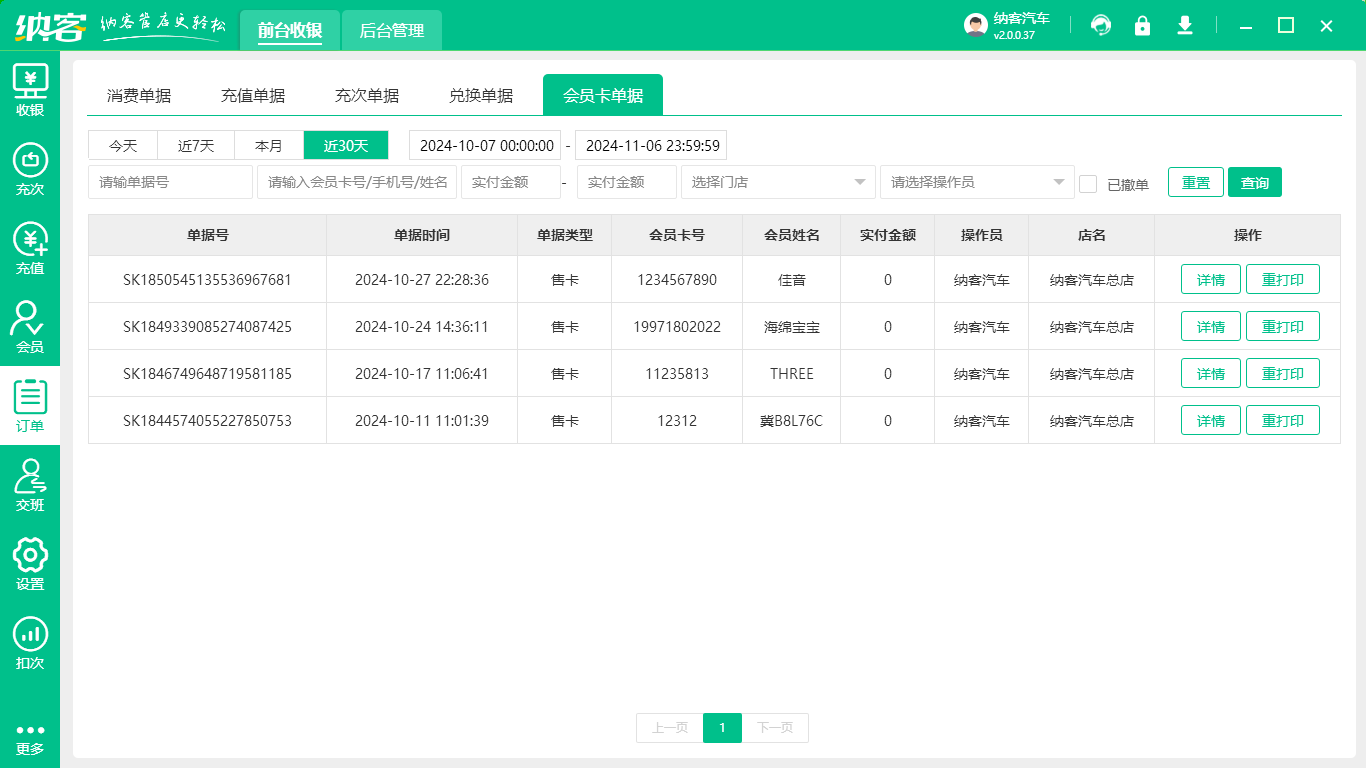Image resolution: width=1366 pixels, height=768 pixels.
Task: Switch to the 后台管理 top tab
Action: 392,31
